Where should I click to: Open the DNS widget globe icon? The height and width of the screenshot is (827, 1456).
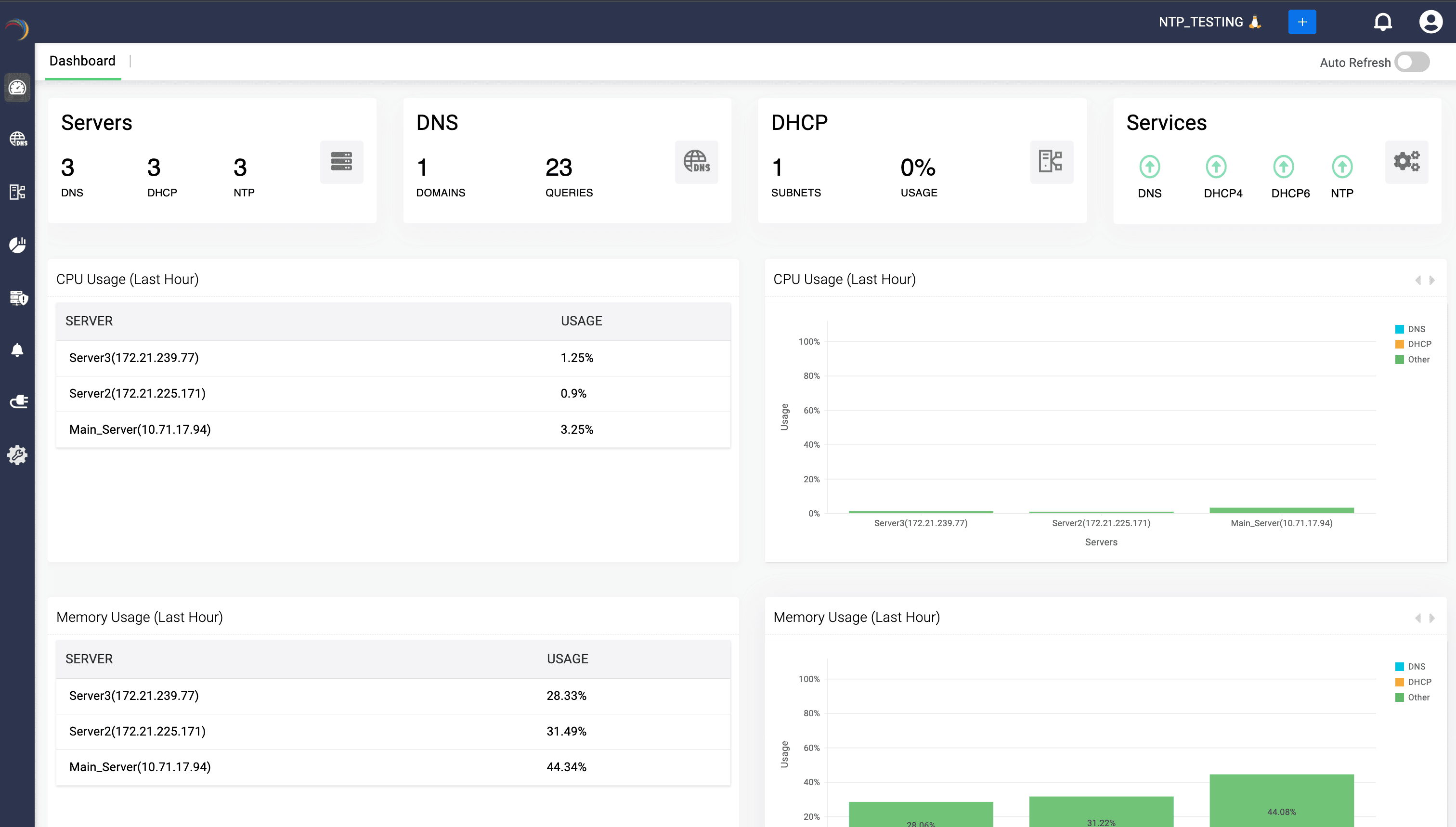coord(696,162)
